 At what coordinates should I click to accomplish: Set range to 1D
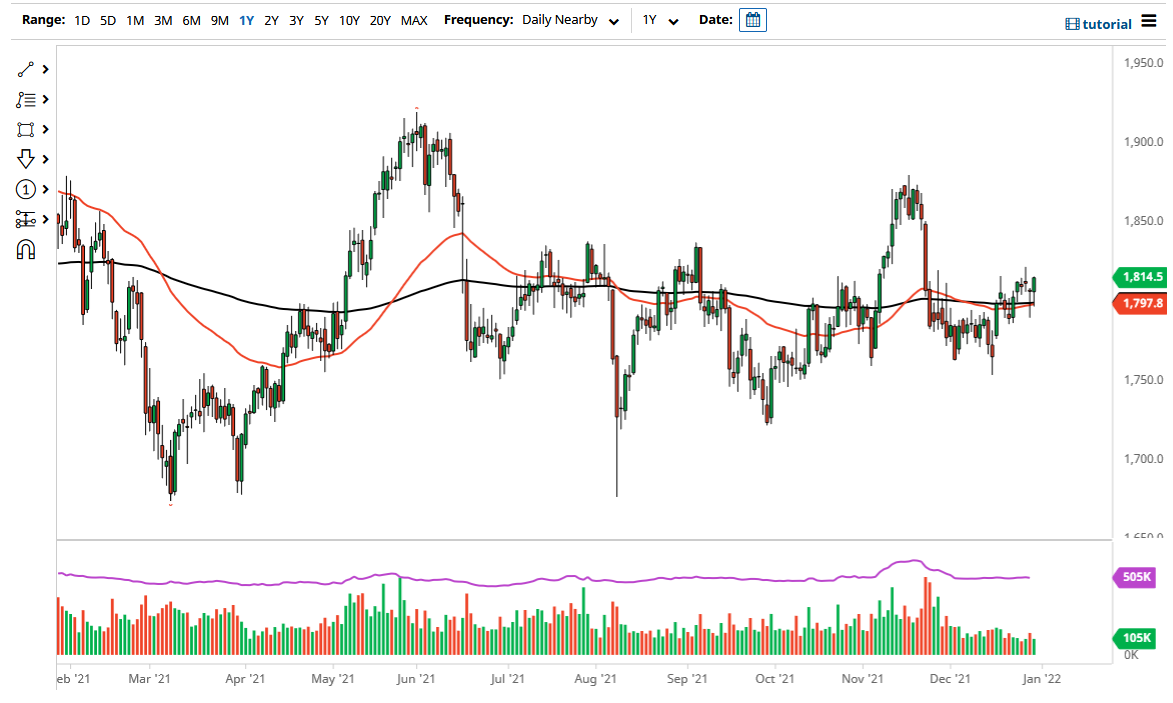[82, 20]
